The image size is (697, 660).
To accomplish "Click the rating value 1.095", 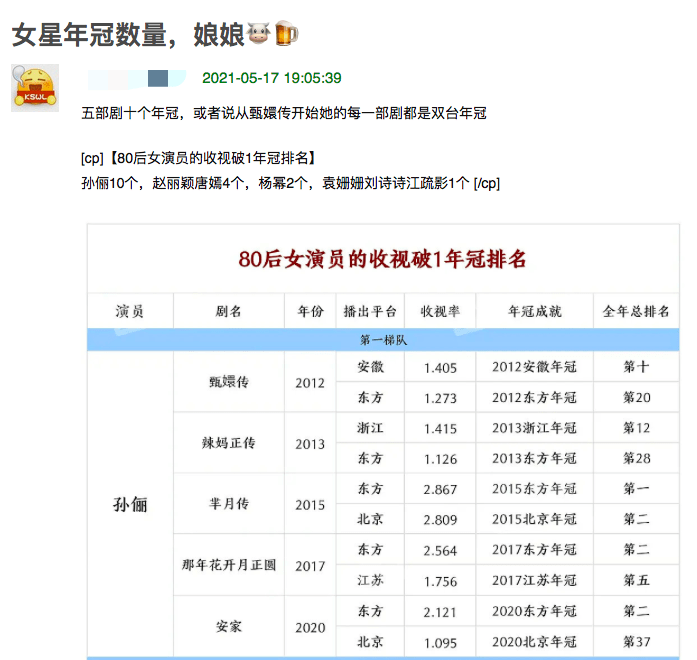I will pos(440,642).
